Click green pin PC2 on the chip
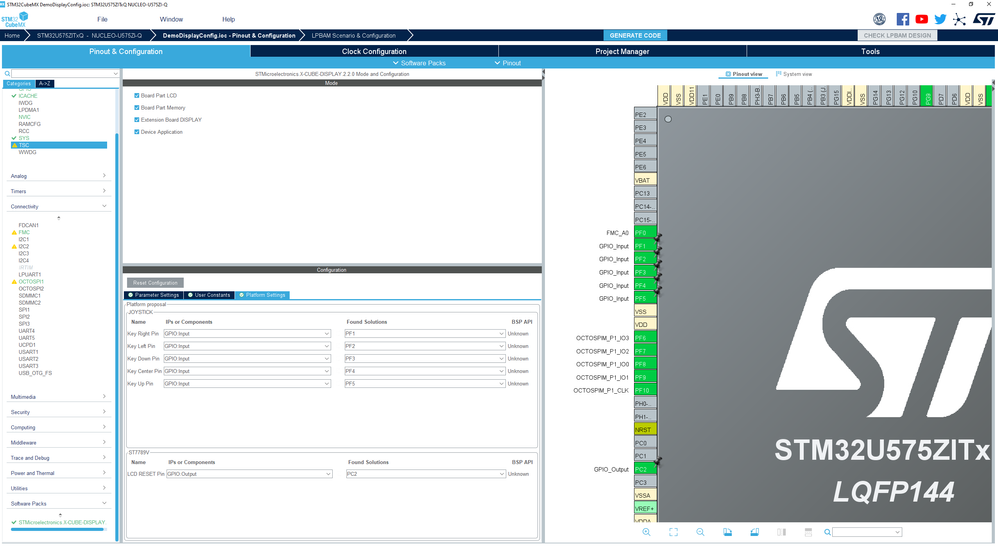 tap(645, 469)
